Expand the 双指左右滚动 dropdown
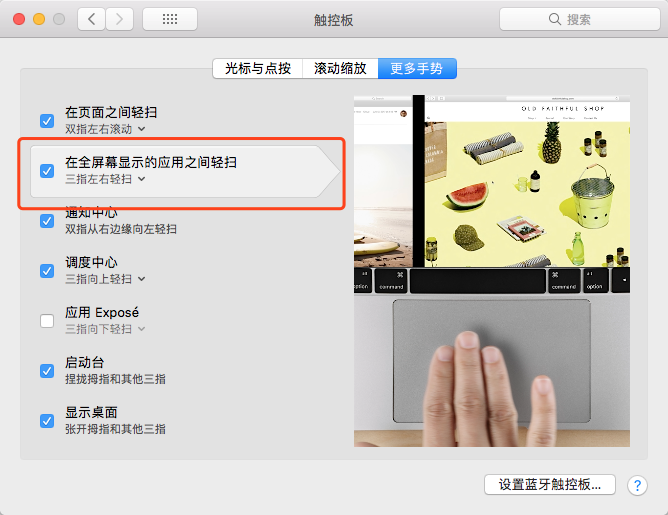The height and width of the screenshot is (515, 668). [105, 129]
